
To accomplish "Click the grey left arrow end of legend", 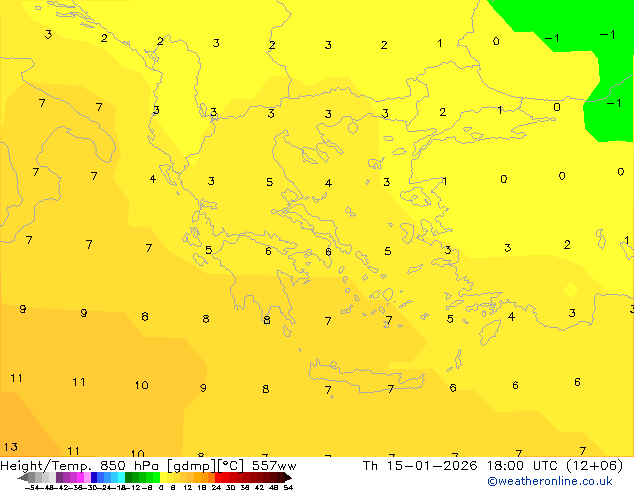I will [x=23, y=477].
